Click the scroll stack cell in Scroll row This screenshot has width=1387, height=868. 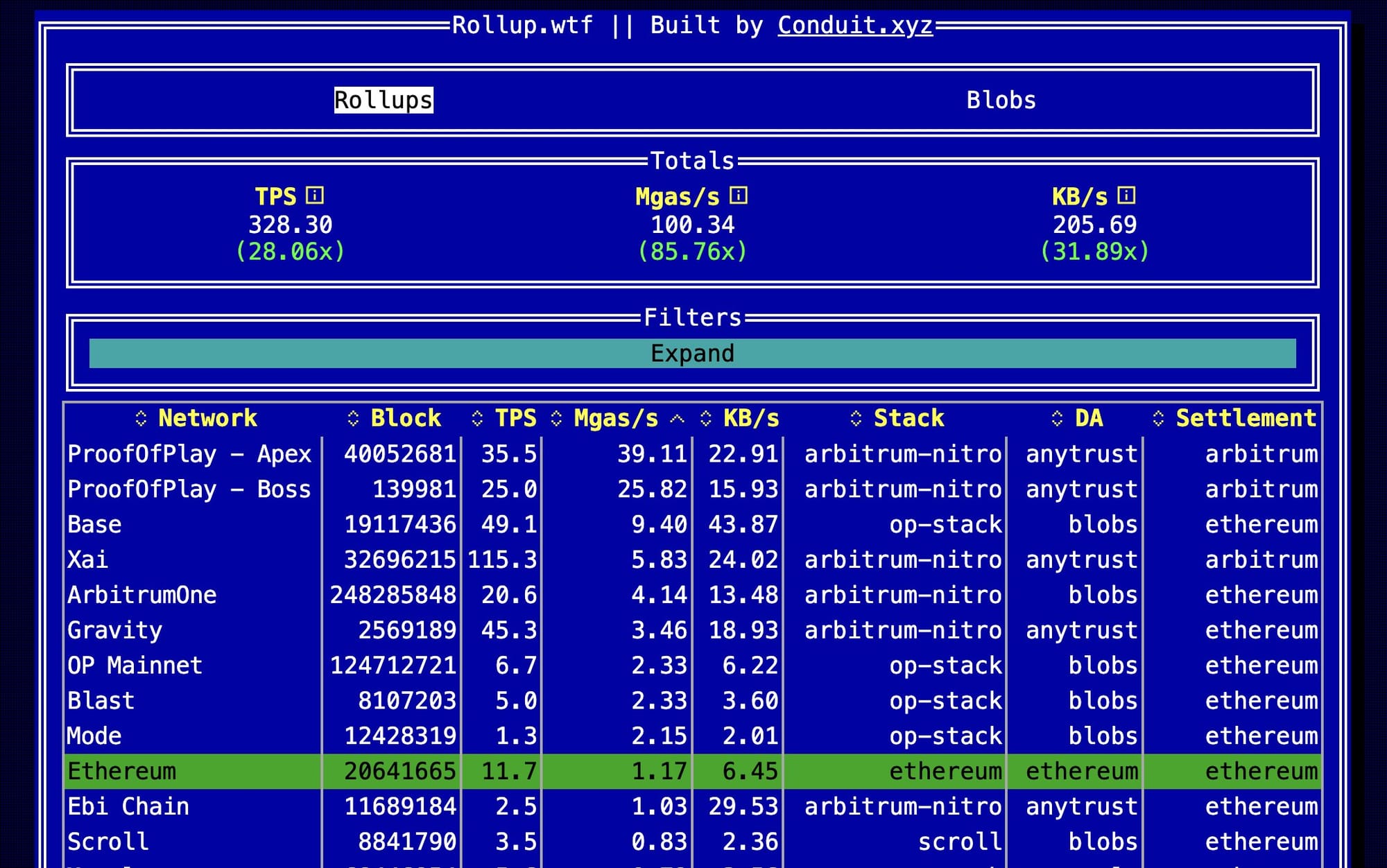pos(960,842)
